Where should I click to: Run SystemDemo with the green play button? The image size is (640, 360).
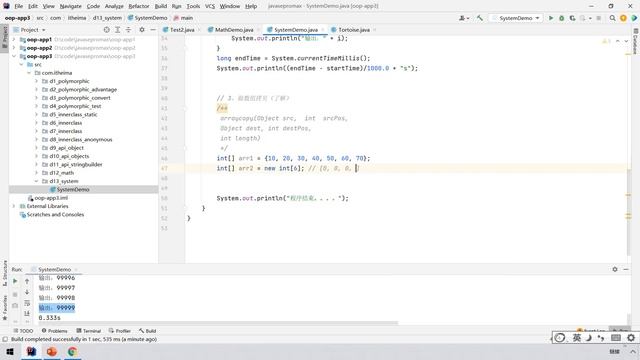point(551,18)
